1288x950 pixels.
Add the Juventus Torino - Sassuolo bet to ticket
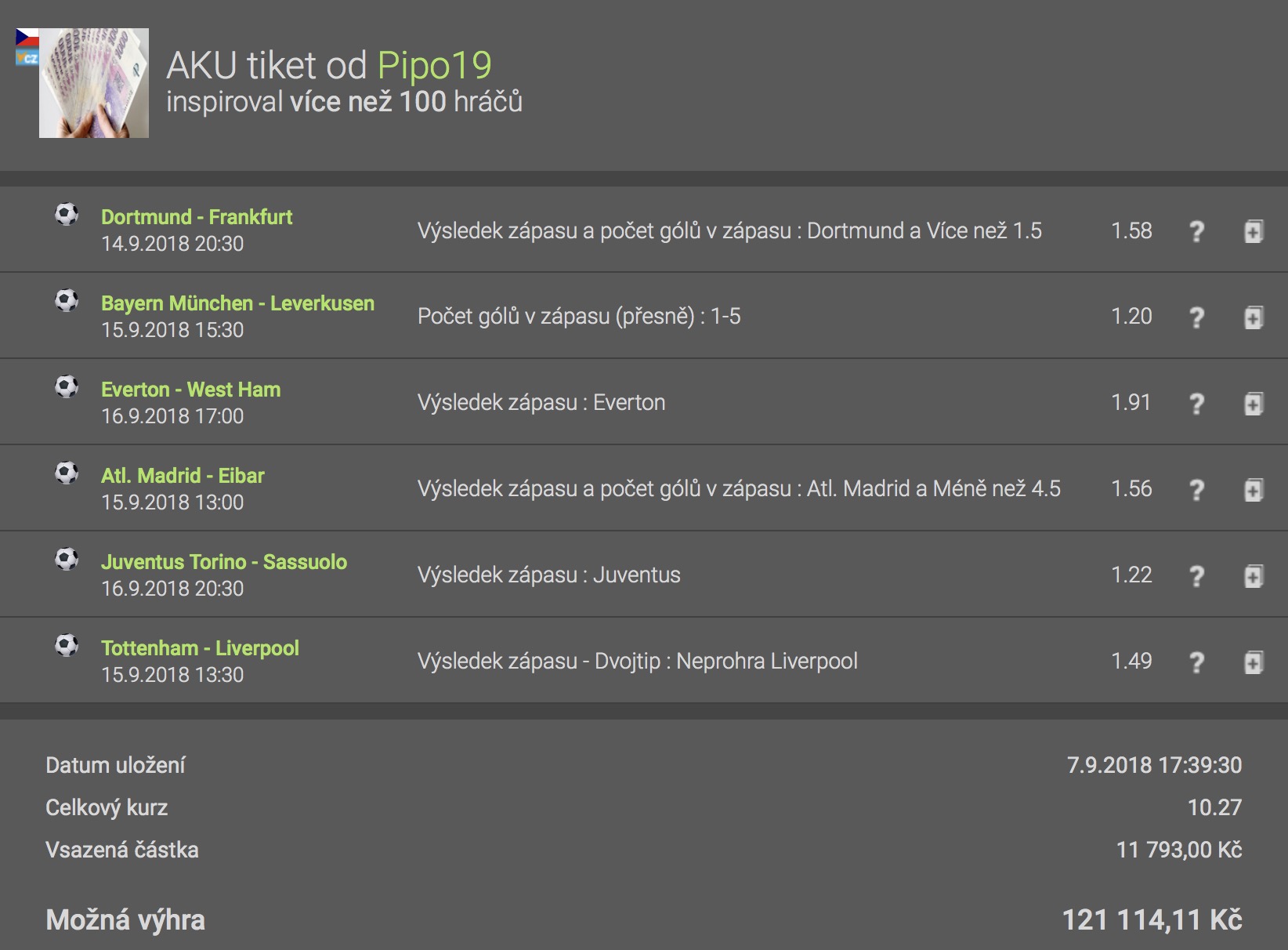coord(1254,576)
